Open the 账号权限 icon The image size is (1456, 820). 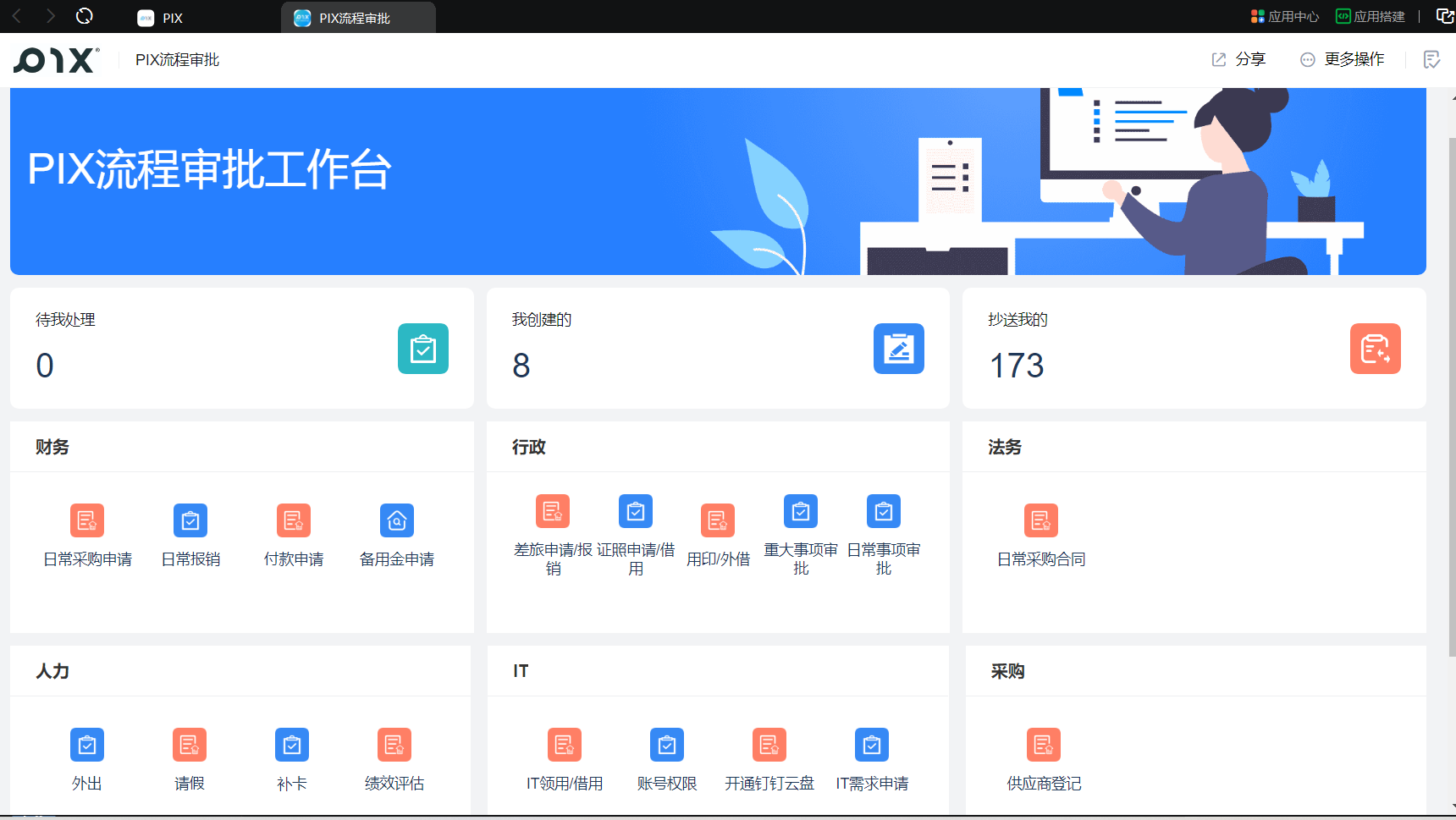point(667,745)
